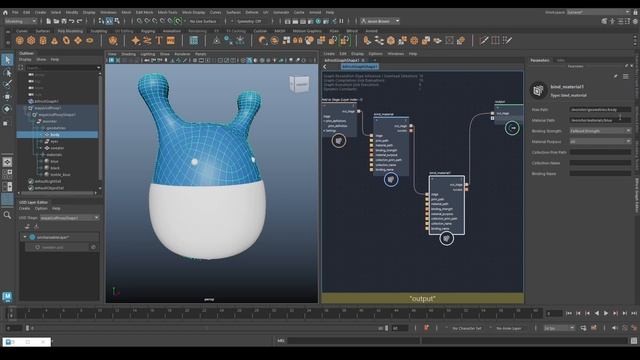Click the New Scene icon in status line
Screen dimensions: 640x360
tap(49, 21)
